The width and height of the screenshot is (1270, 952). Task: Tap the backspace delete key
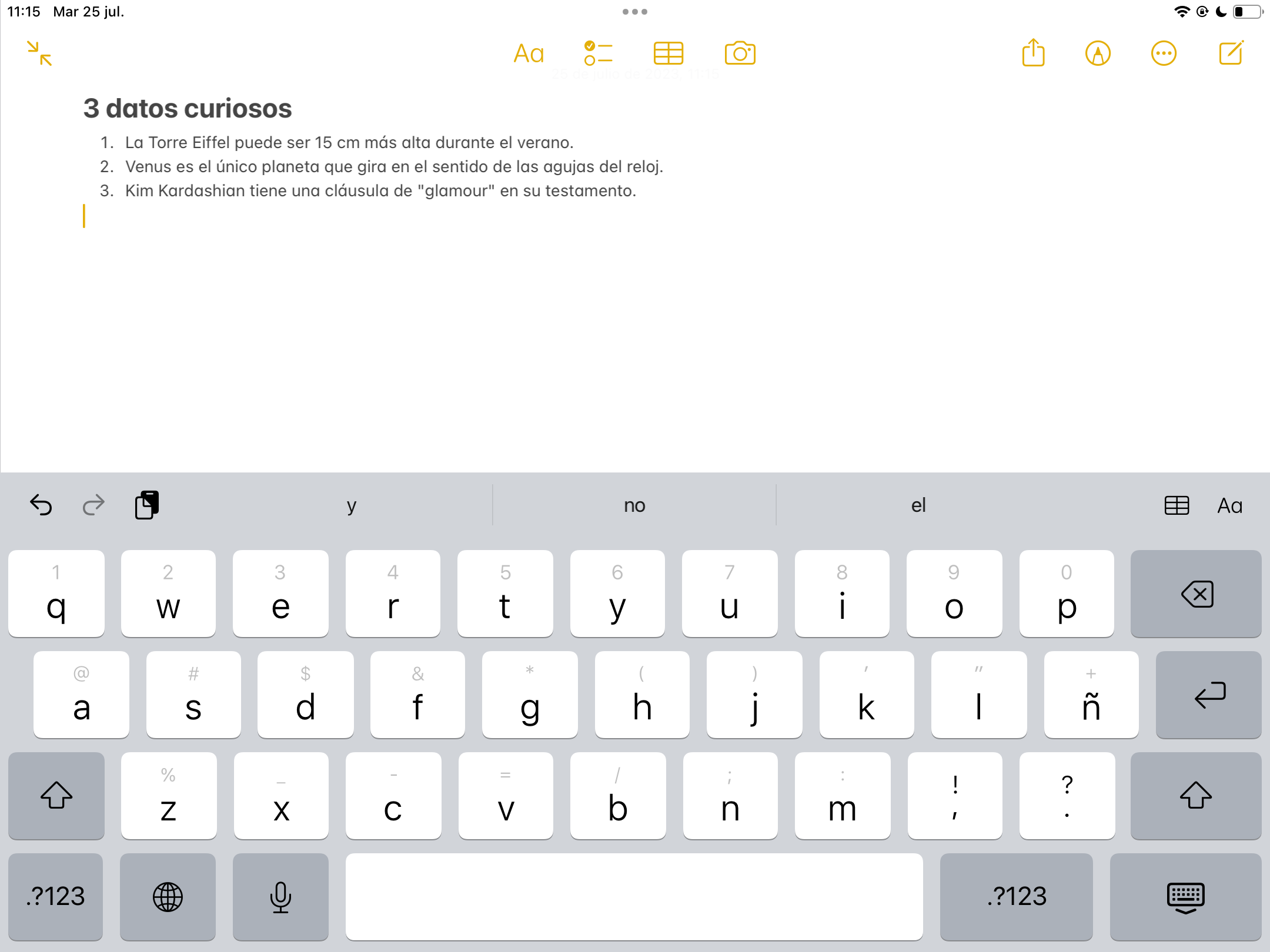[x=1196, y=594]
